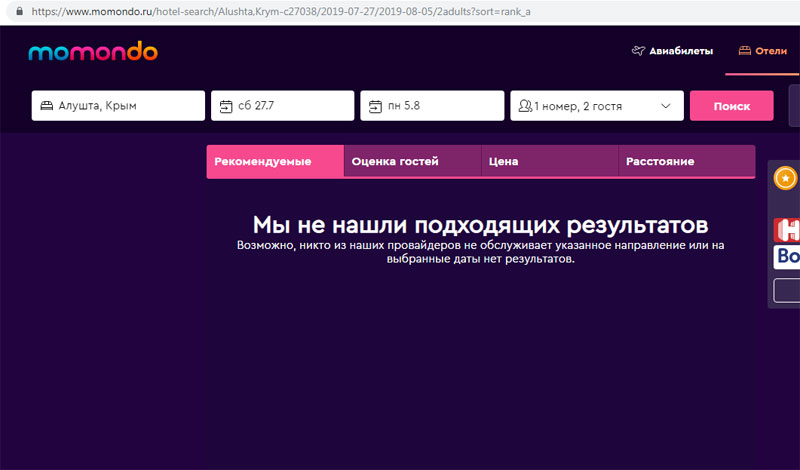Click the check-in calendar icon
The height and width of the screenshot is (470, 800).
[225, 106]
